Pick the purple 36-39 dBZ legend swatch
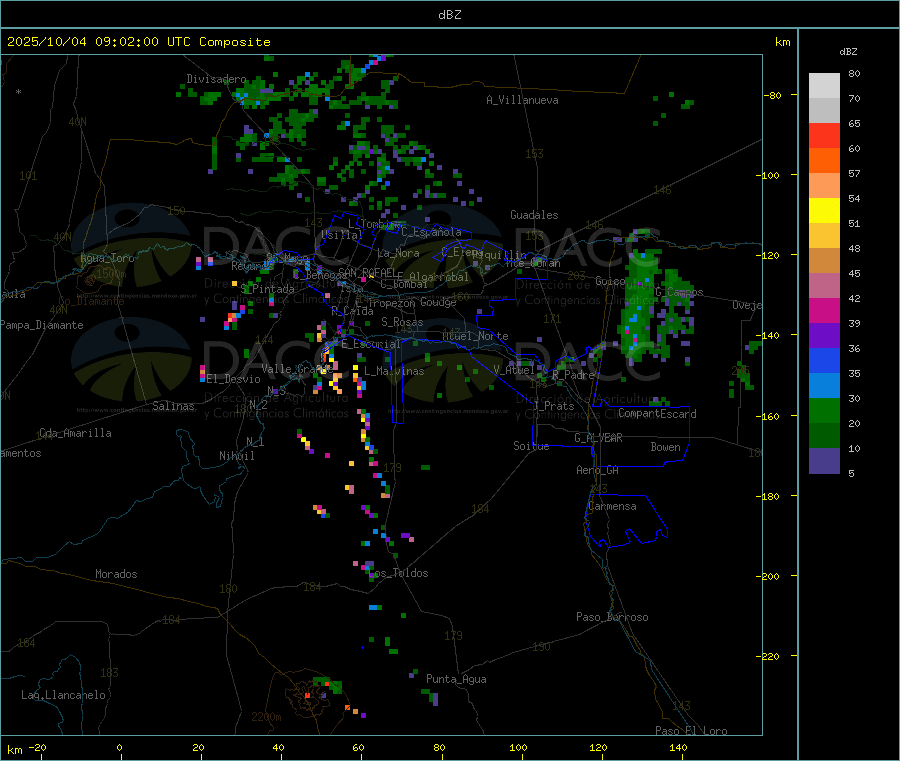Image resolution: width=900 pixels, height=761 pixels. click(824, 336)
